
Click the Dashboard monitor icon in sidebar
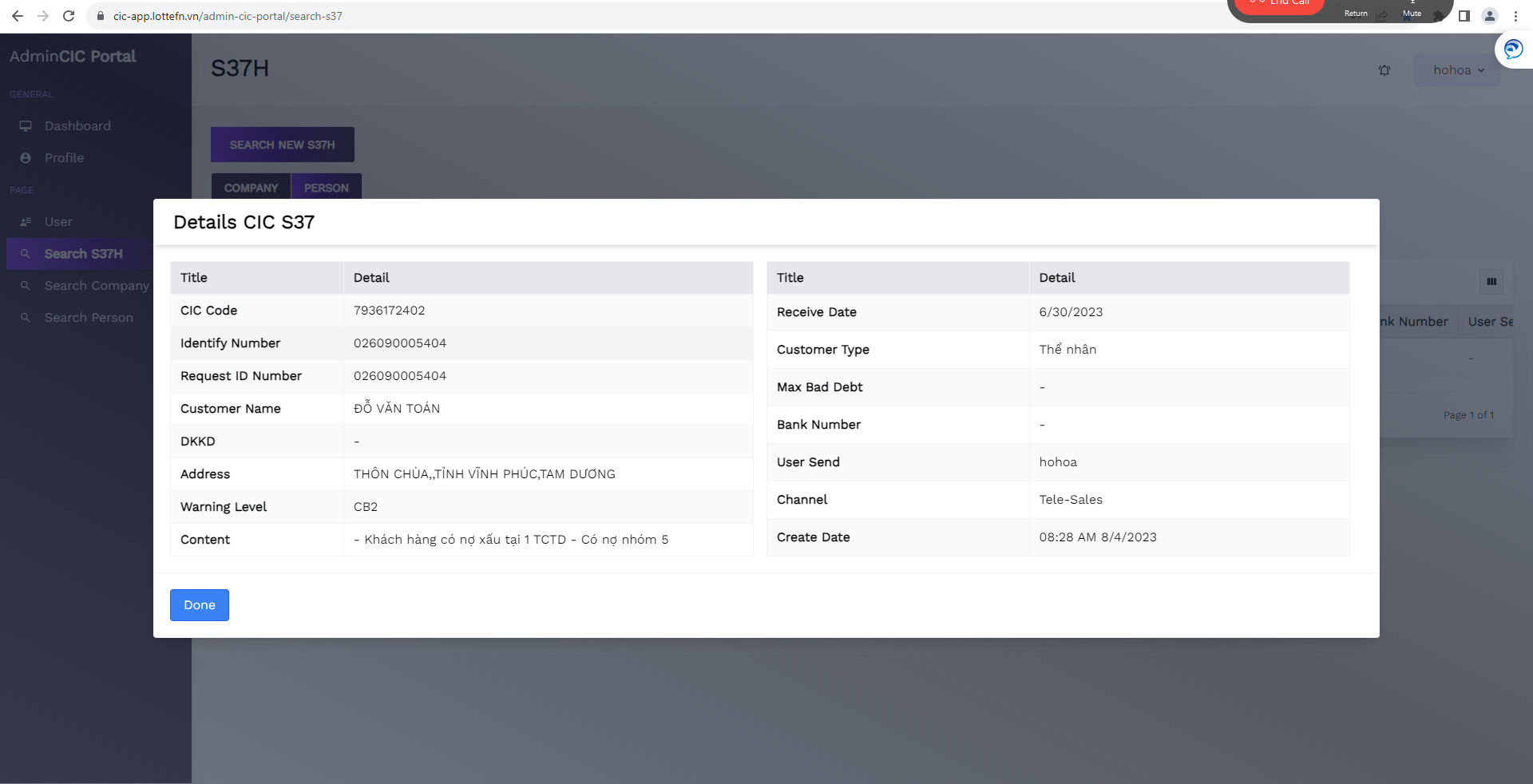26,126
